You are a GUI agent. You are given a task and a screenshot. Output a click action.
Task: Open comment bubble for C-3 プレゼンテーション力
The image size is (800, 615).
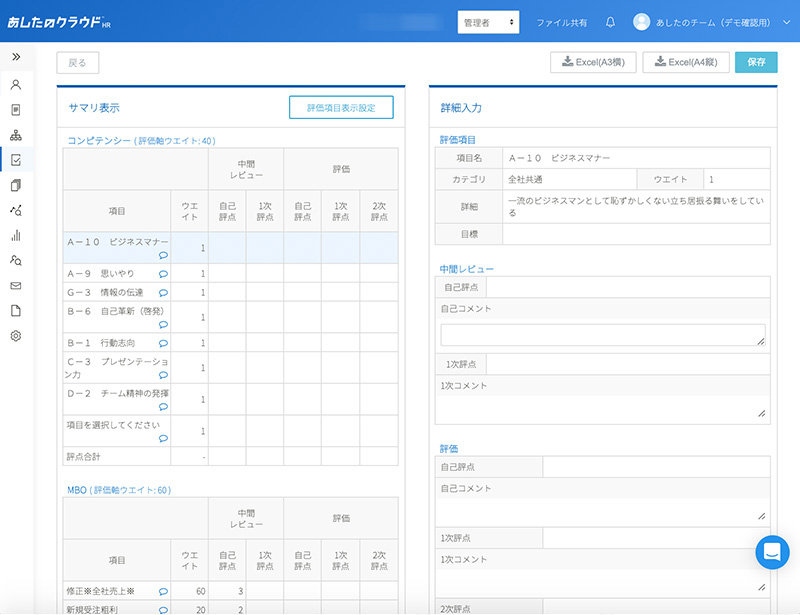point(163,375)
